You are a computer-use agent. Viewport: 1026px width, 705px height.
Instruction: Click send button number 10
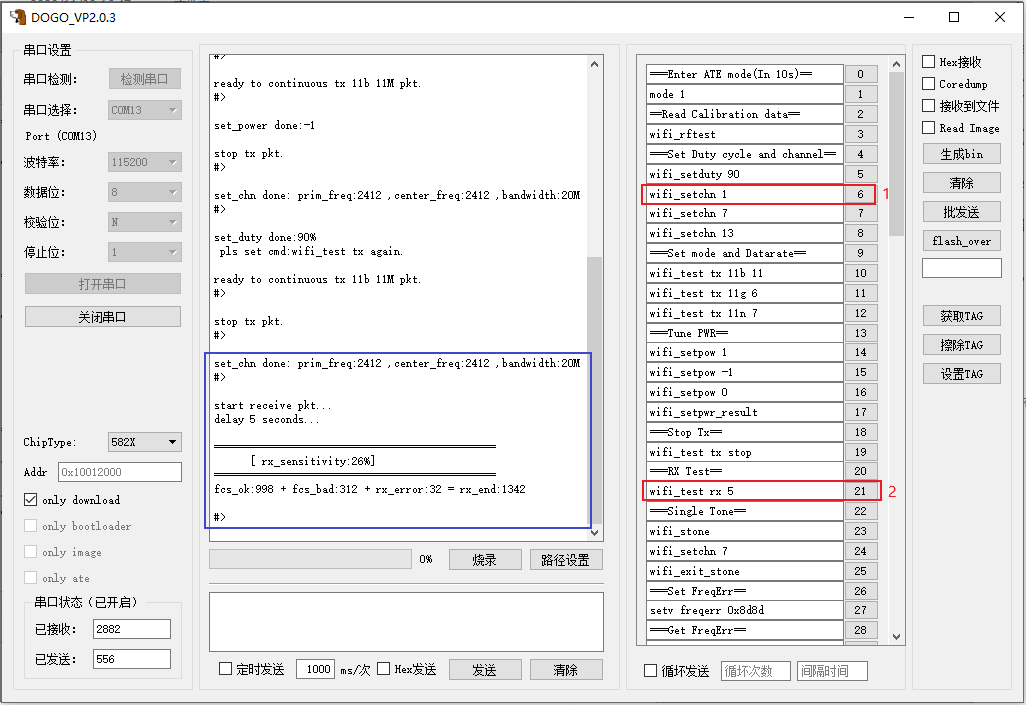point(860,273)
